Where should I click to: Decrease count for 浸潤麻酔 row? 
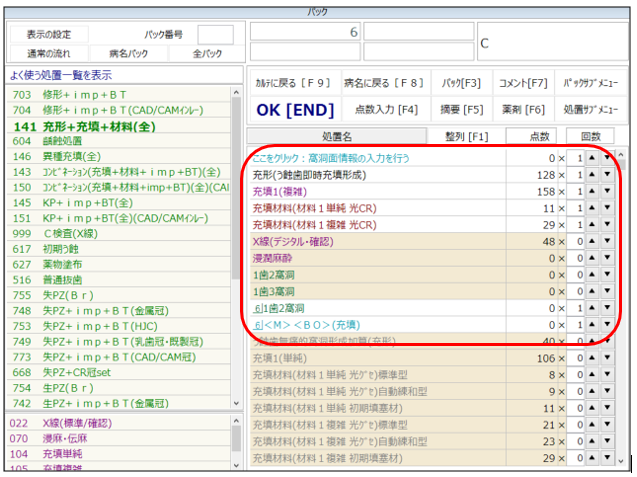(606, 257)
